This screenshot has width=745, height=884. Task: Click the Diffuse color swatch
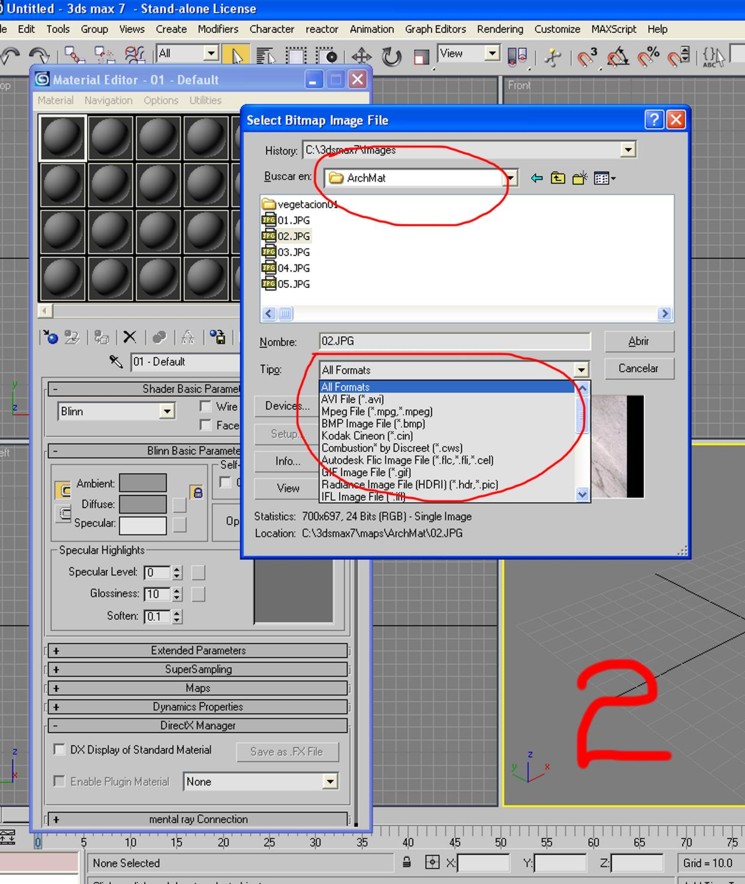tap(143, 504)
